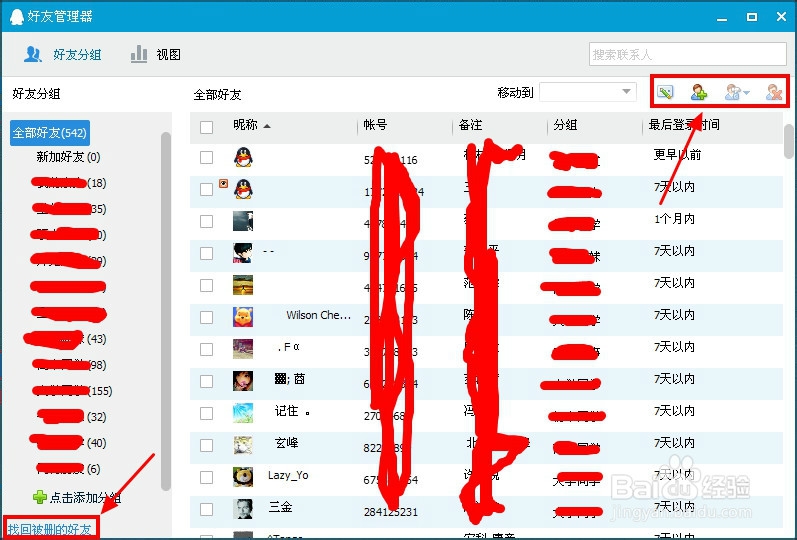The height and width of the screenshot is (540, 797).
Task: Check the box in the . F α row
Action: [x=206, y=350]
